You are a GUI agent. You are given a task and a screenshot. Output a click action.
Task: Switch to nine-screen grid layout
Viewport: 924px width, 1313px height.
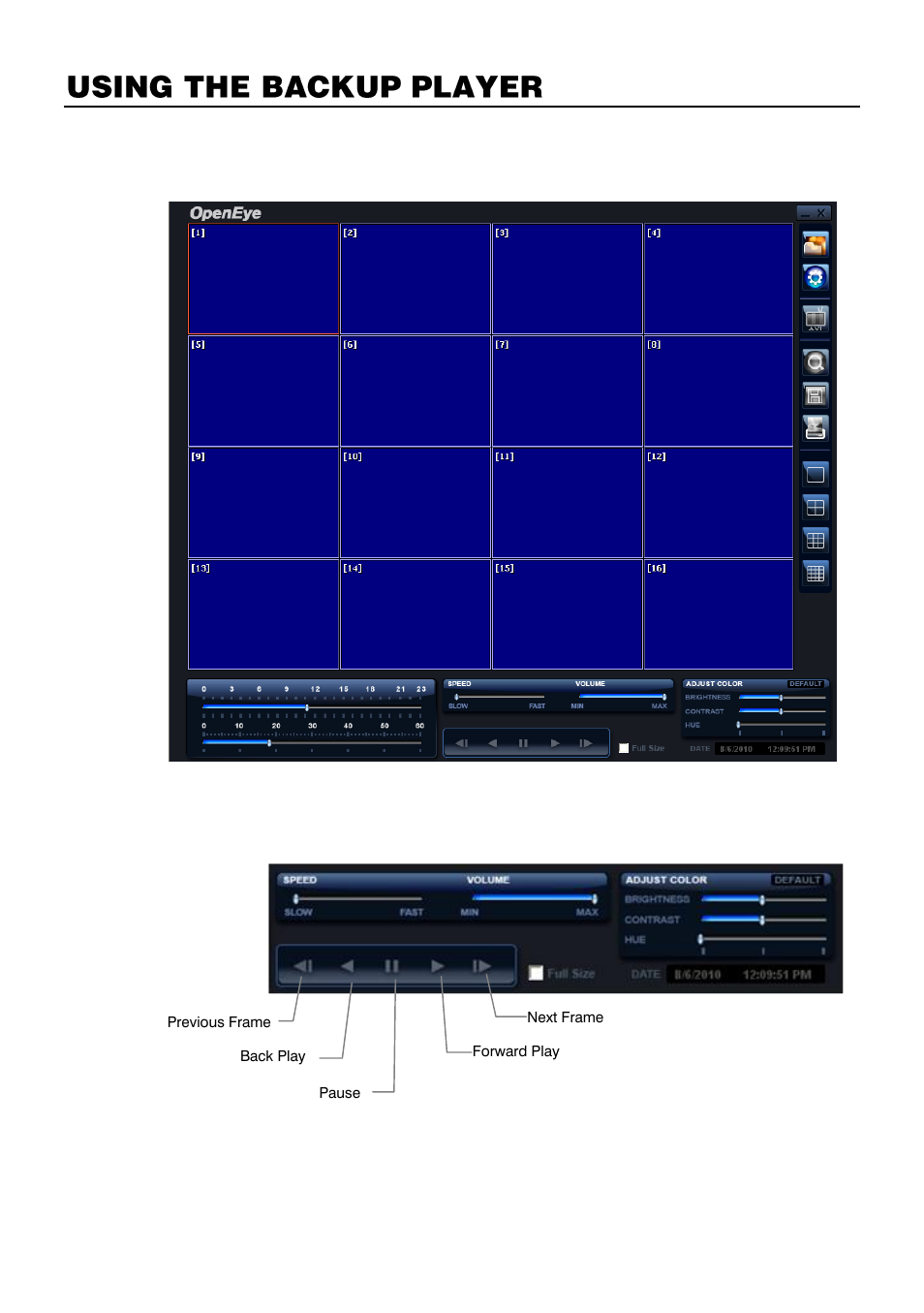click(816, 540)
